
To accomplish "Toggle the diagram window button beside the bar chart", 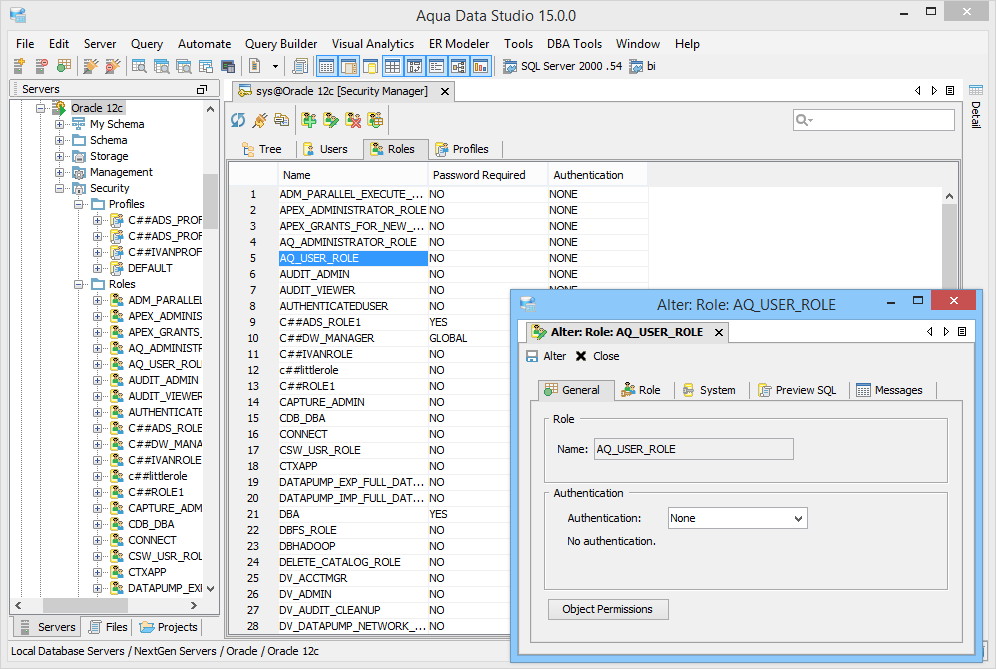I will [459, 66].
